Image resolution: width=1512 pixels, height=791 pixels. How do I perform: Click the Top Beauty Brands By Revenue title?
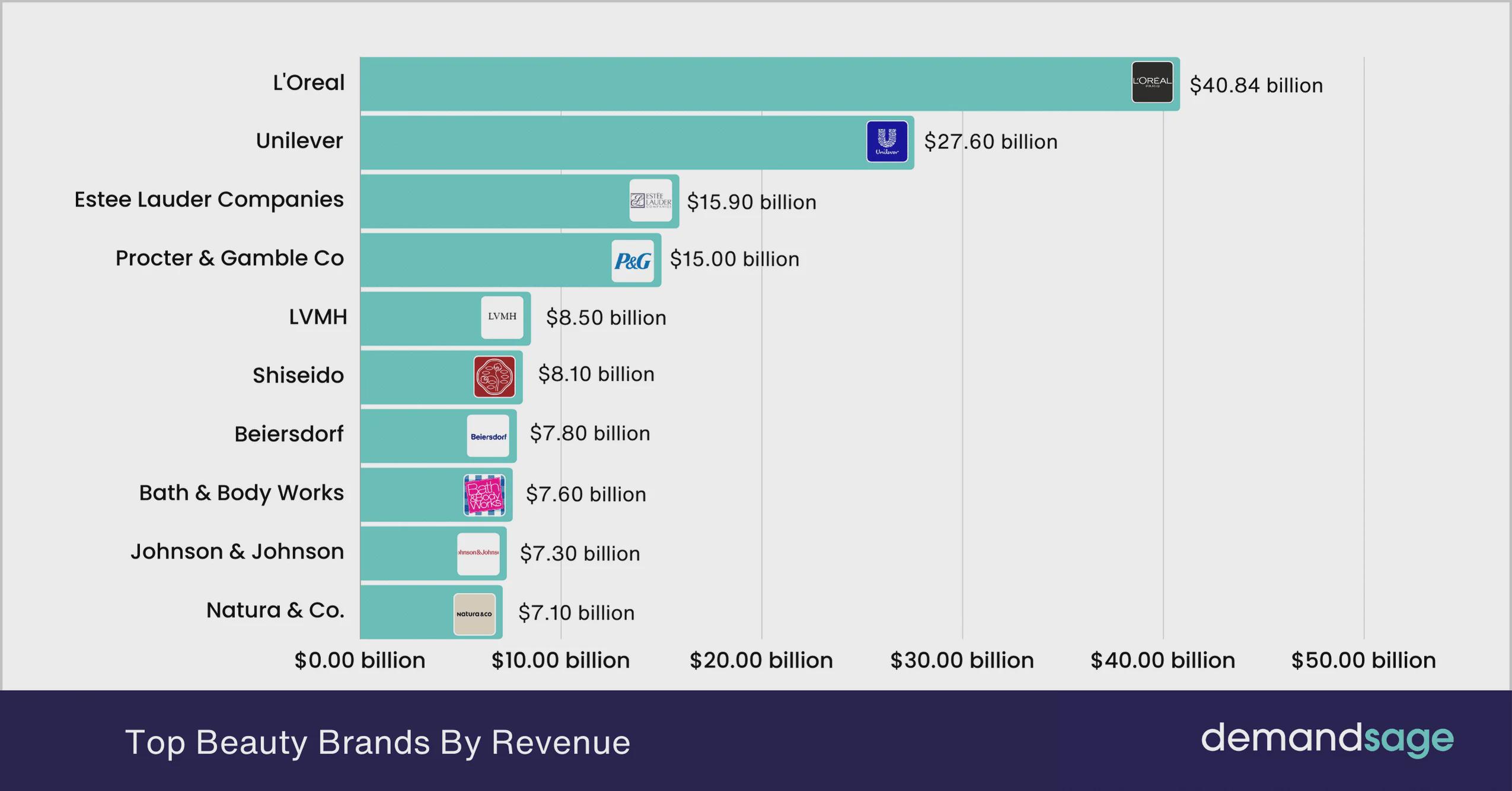(378, 742)
